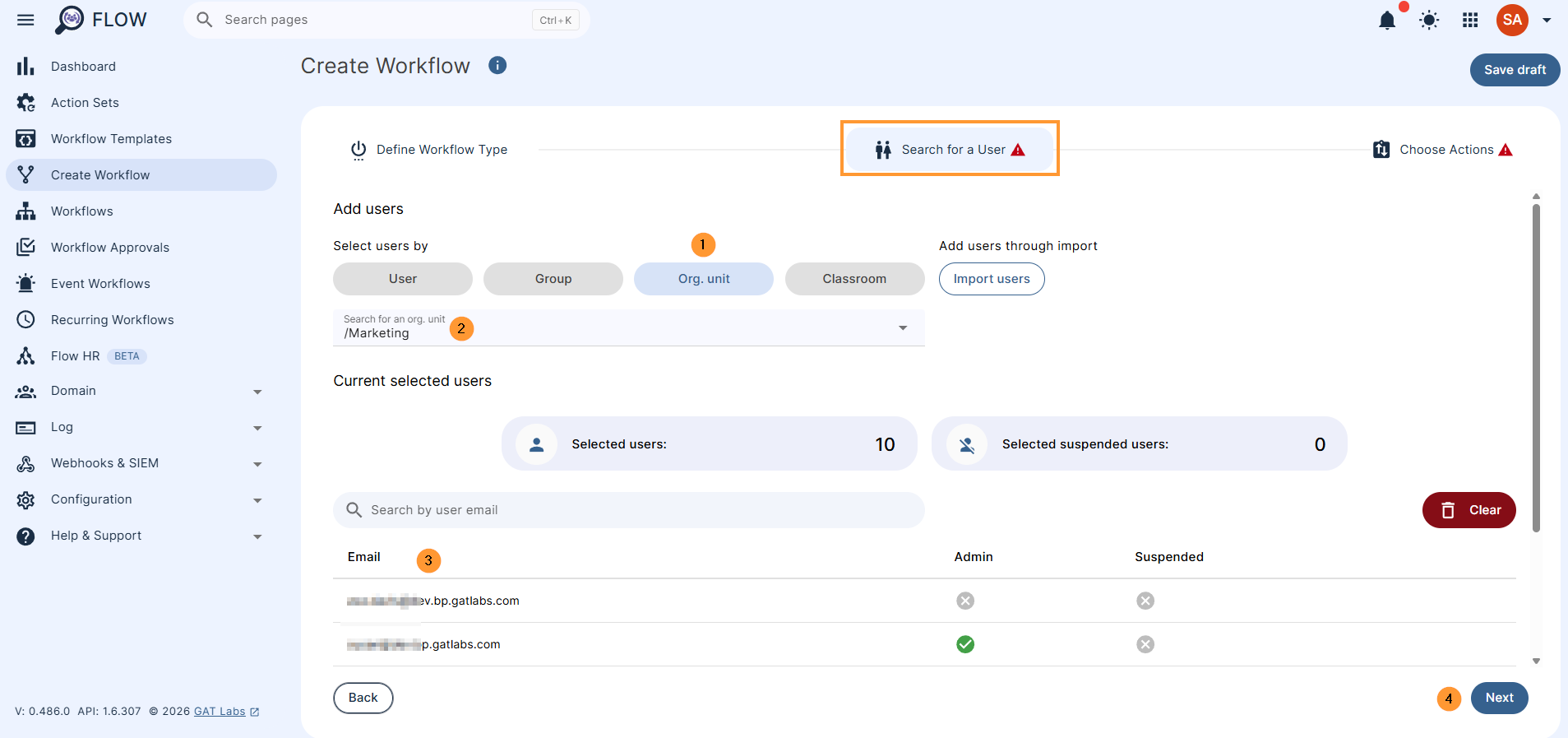Open the org. unit /Marketing dropdown

click(629, 327)
